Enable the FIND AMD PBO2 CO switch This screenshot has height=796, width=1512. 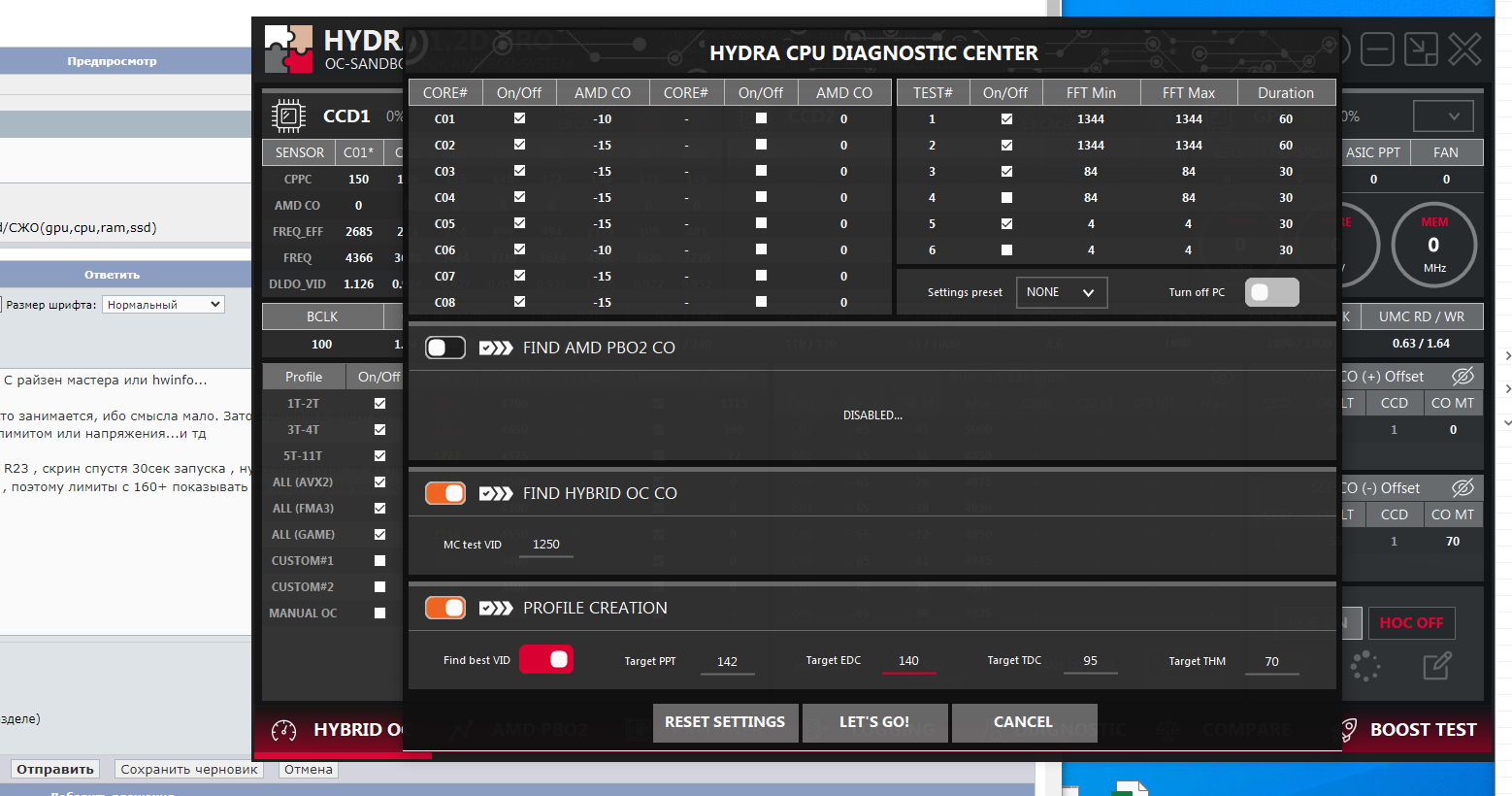click(445, 348)
